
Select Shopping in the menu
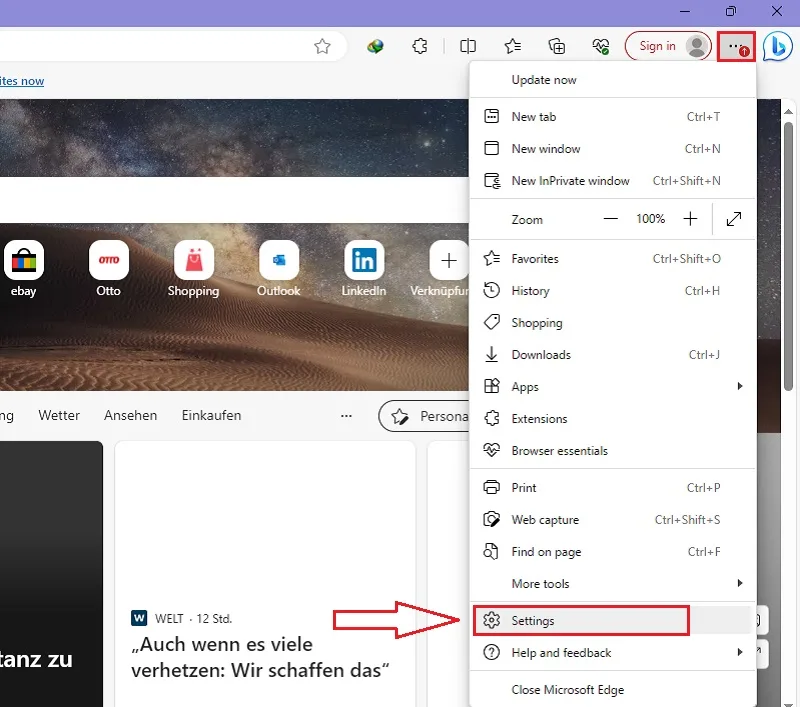[x=612, y=323]
